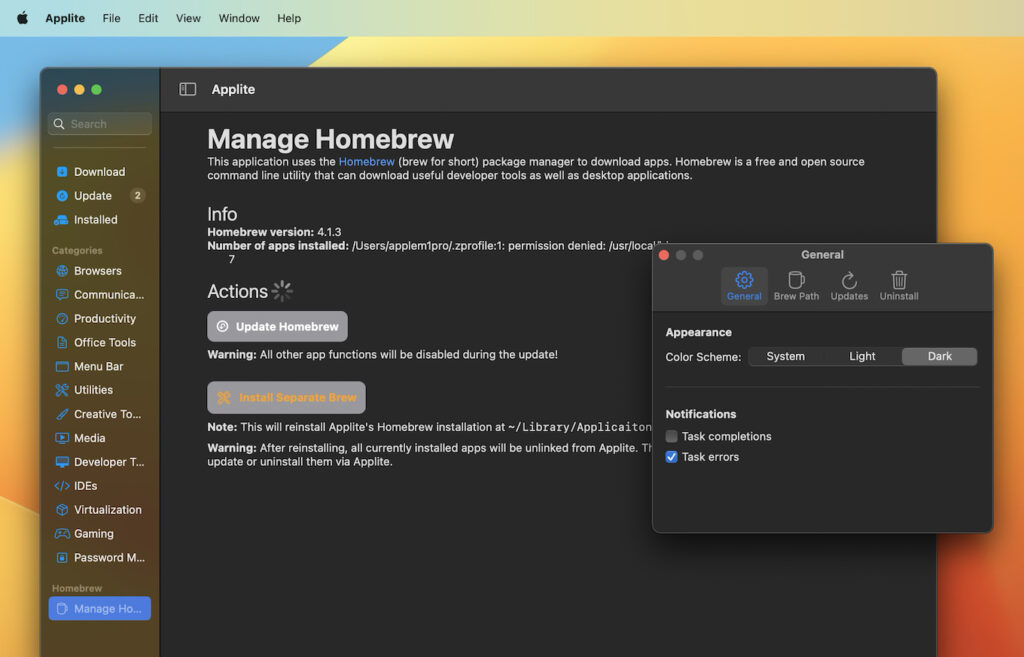
Task: Switch color scheme to Light
Action: (x=862, y=356)
